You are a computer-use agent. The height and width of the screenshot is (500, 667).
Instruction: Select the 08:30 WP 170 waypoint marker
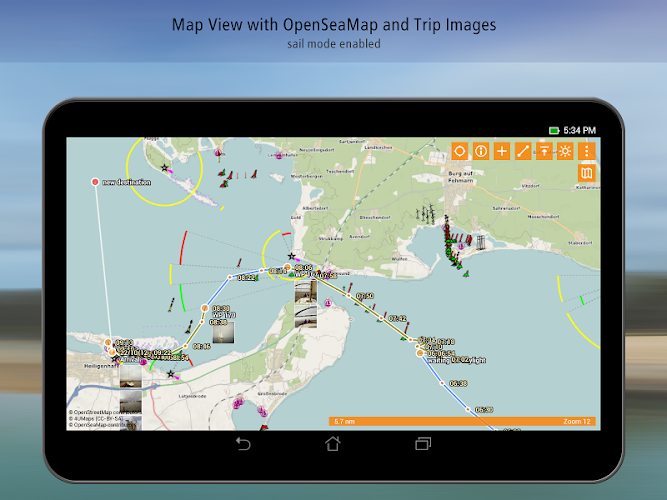click(x=205, y=308)
